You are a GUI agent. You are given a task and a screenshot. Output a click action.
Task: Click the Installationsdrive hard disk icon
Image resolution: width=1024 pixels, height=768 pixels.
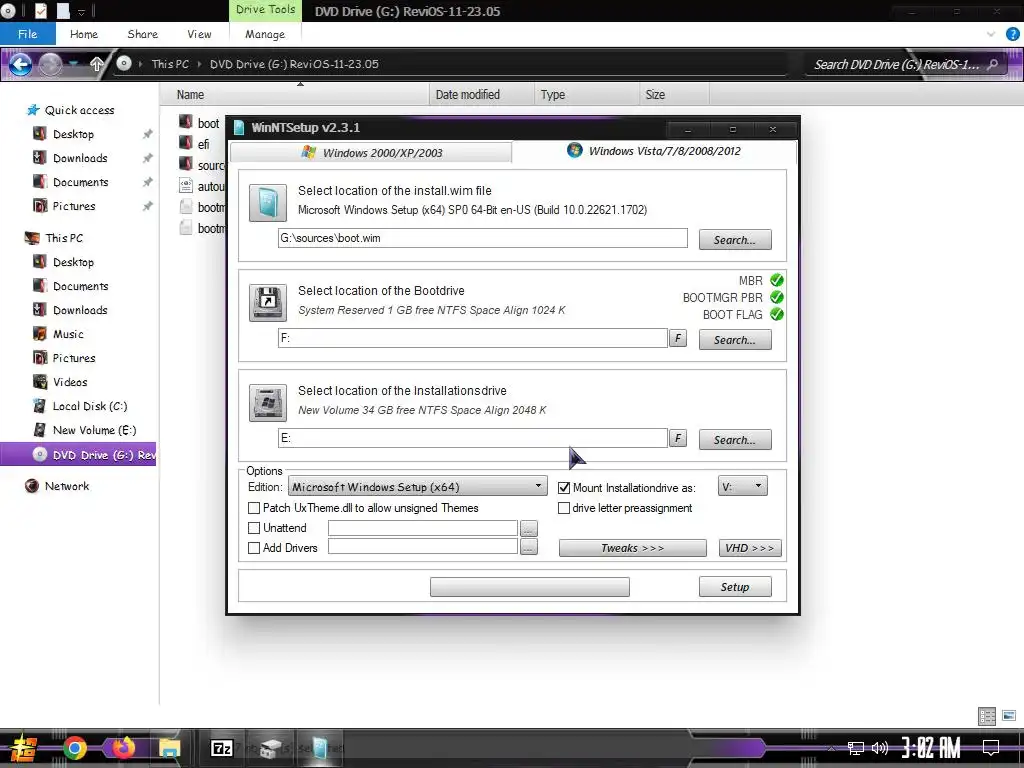tap(268, 403)
